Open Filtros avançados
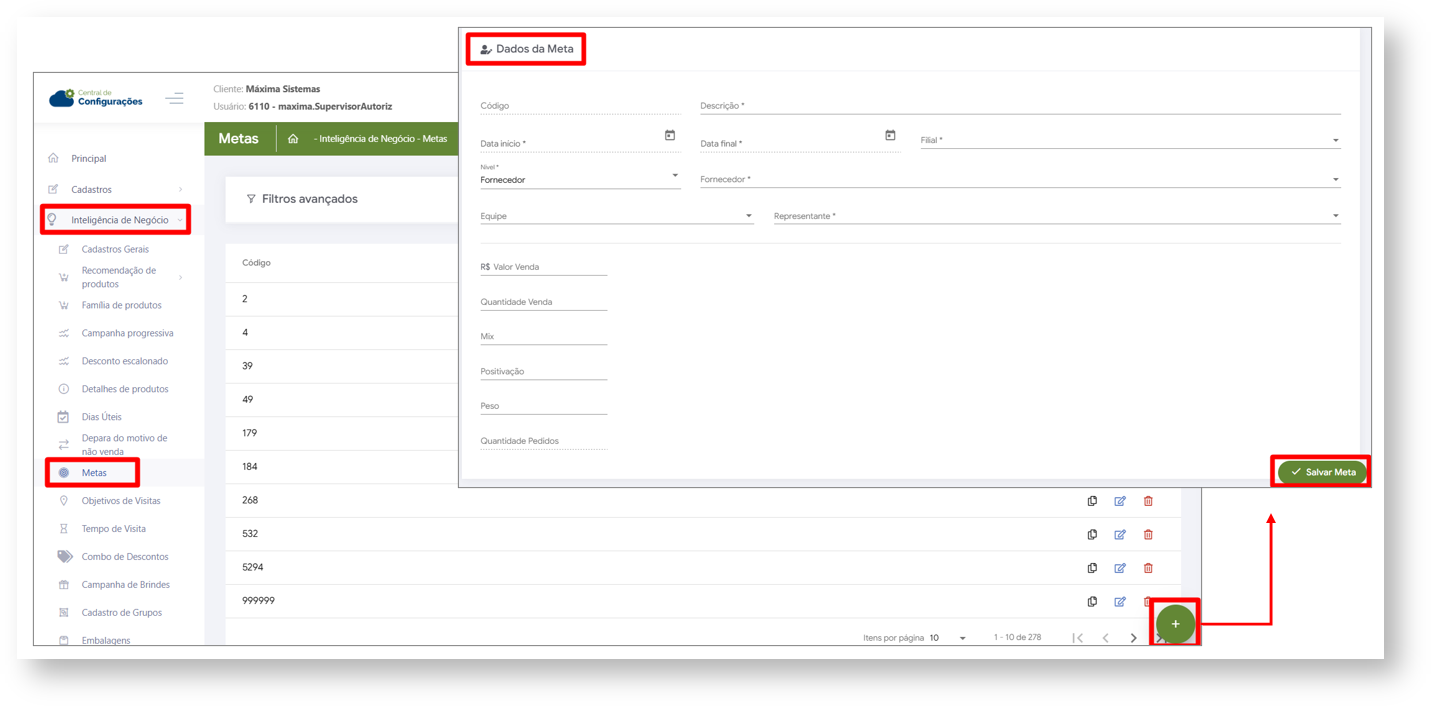1432x707 pixels. tap(309, 199)
